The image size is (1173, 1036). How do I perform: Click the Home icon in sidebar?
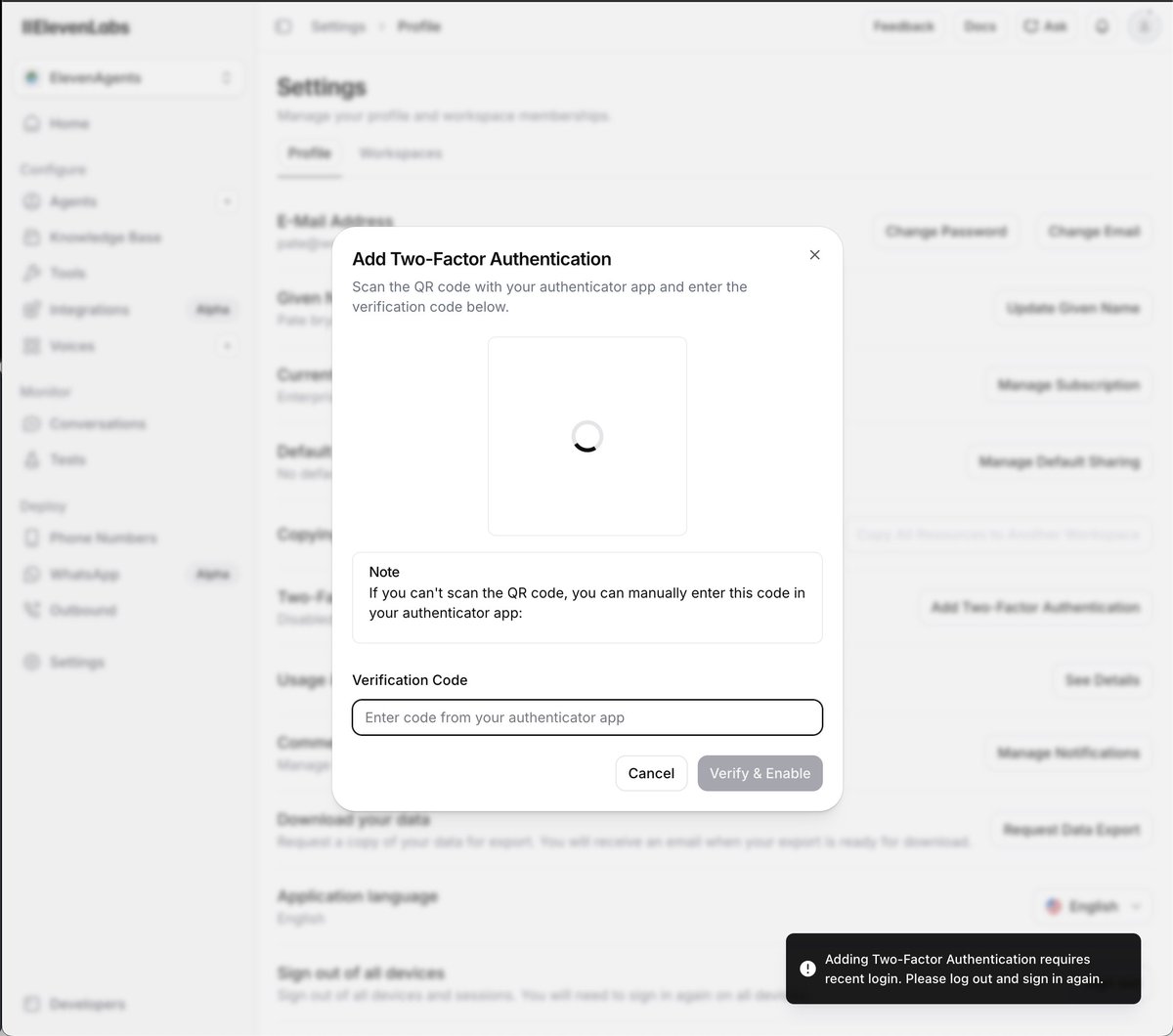[x=32, y=123]
